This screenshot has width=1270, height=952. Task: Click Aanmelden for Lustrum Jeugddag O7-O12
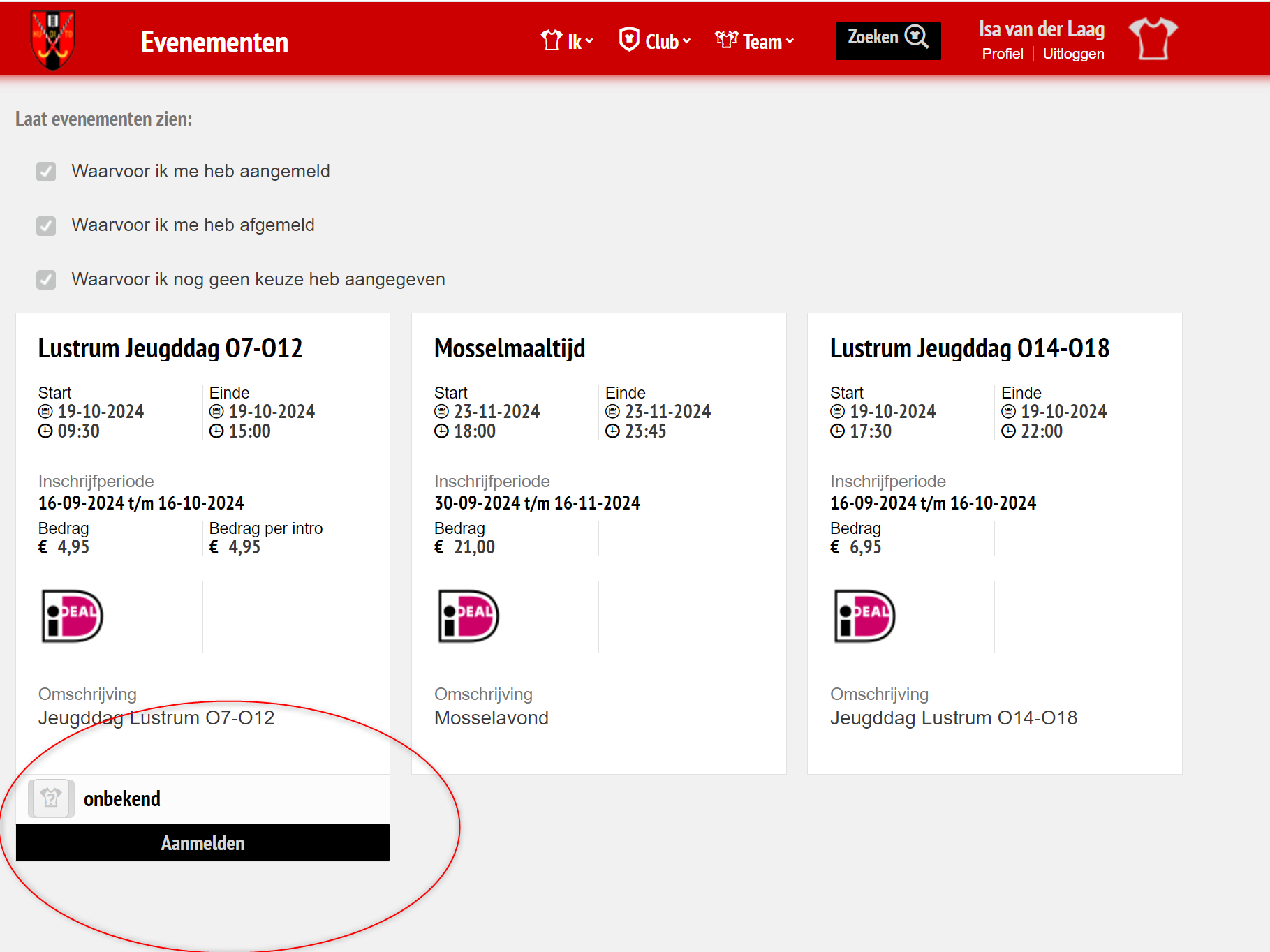pyautogui.click(x=202, y=842)
